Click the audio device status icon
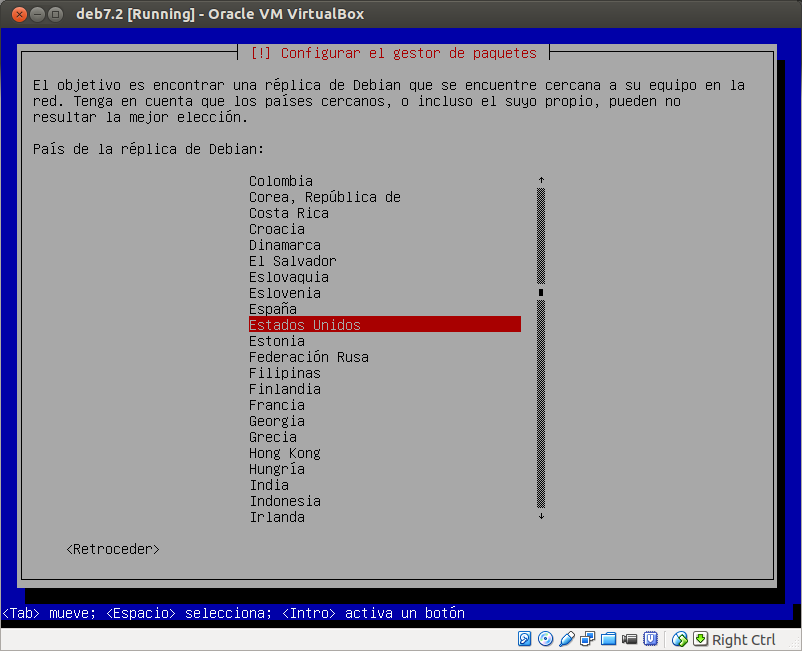The height and width of the screenshot is (651, 802). click(566, 639)
